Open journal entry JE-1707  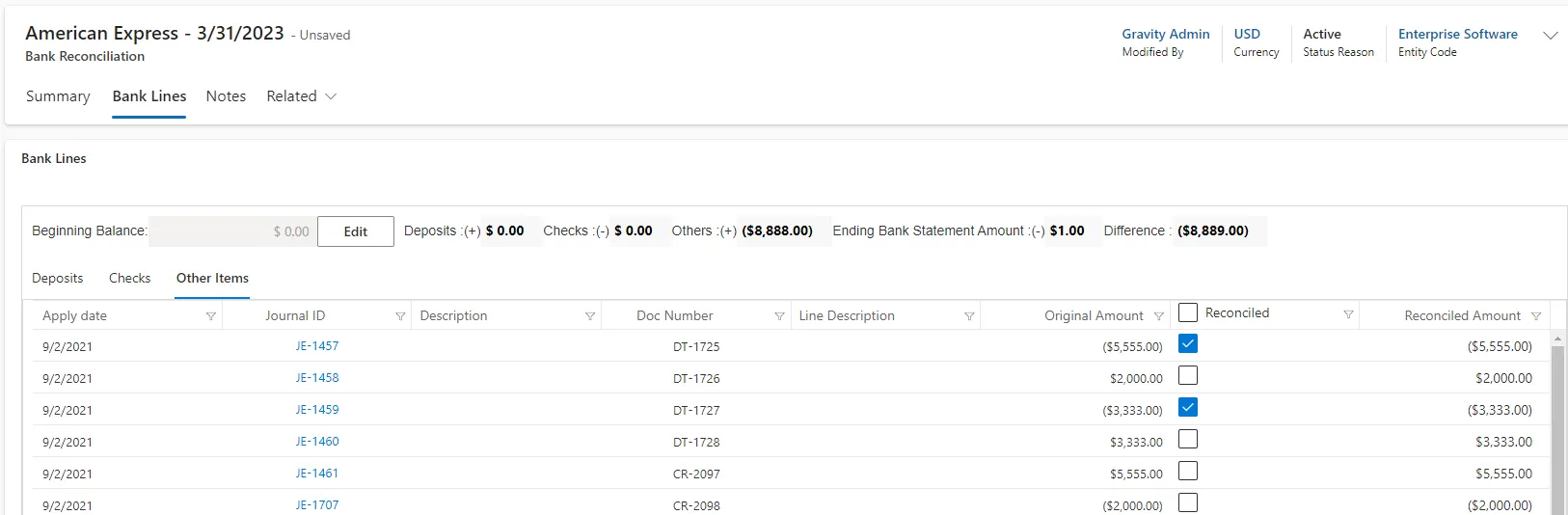(317, 504)
